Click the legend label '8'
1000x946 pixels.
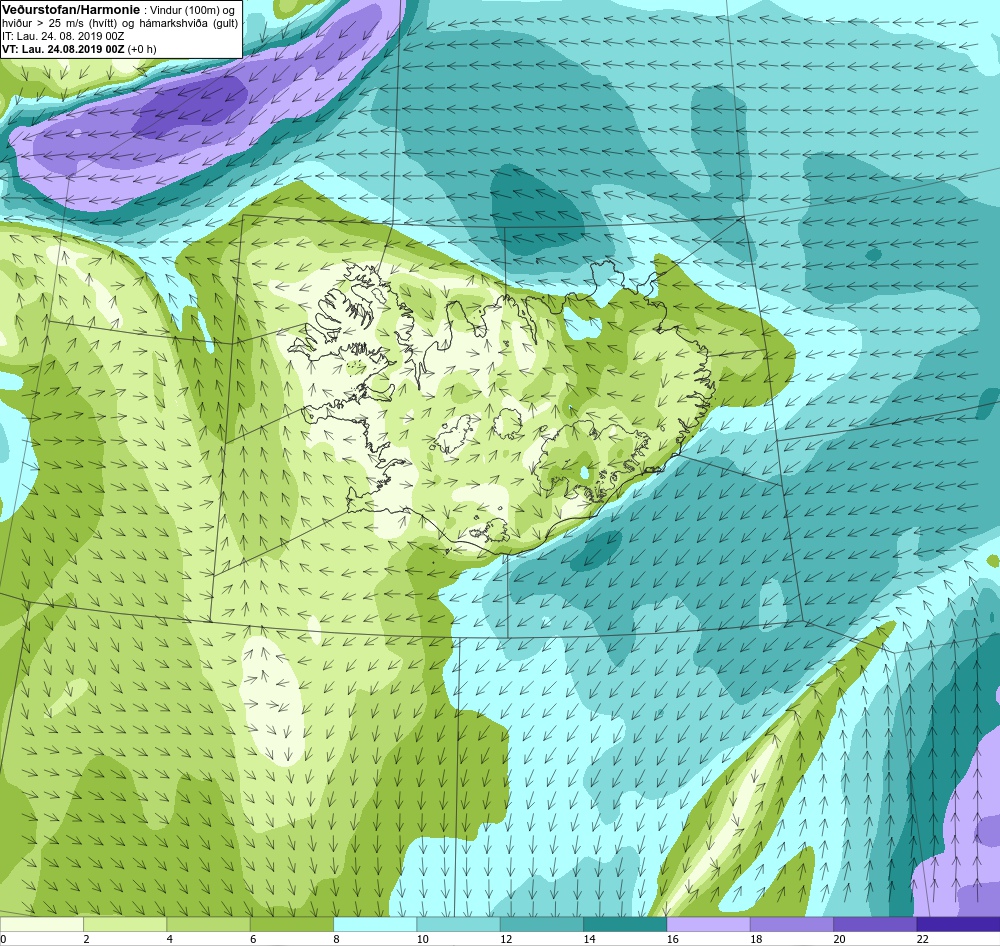(336, 939)
